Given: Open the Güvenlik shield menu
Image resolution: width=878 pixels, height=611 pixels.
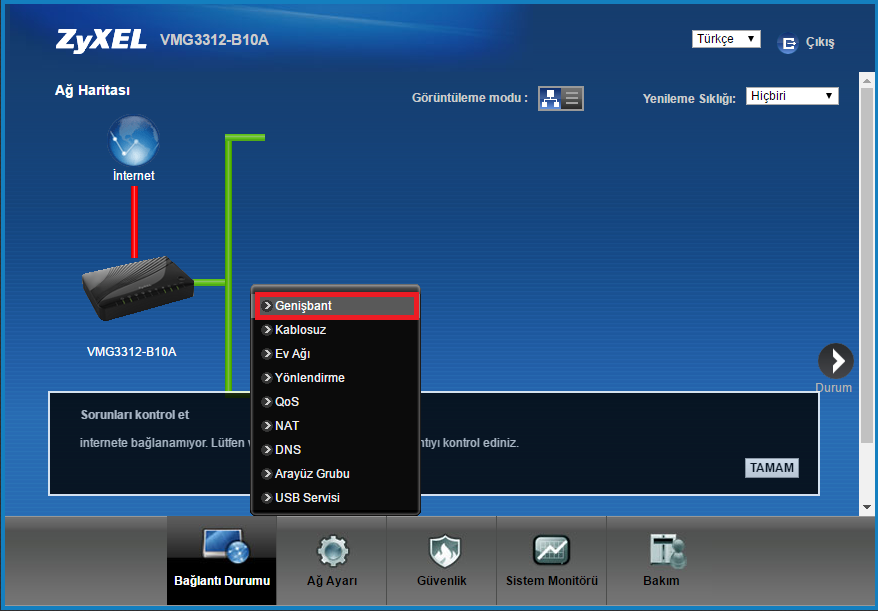Looking at the screenshot, I should pos(442,560).
